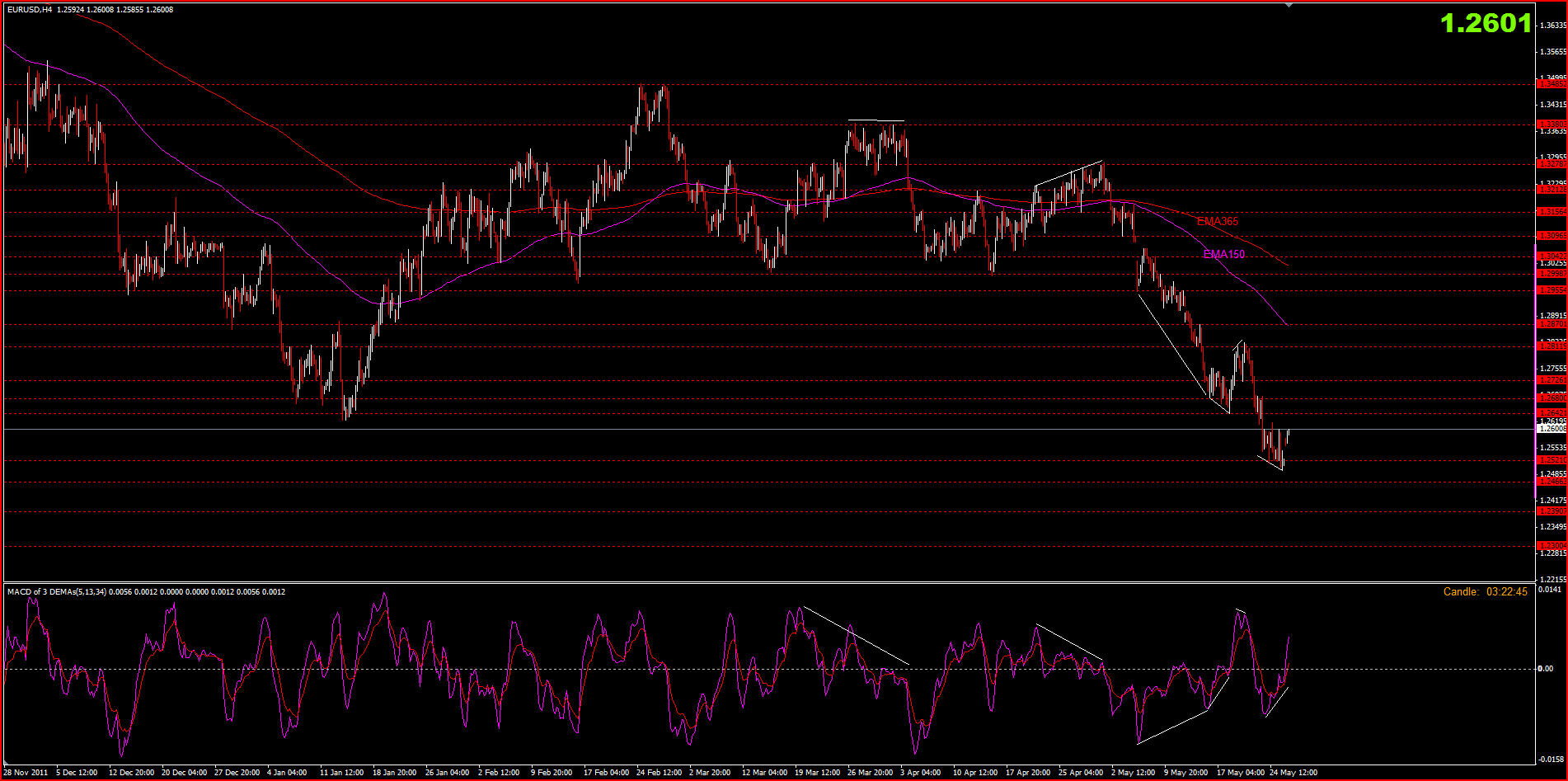Click the 1.25210 red price level label
Image resolution: width=1568 pixels, height=781 pixels.
pyautogui.click(x=1552, y=460)
